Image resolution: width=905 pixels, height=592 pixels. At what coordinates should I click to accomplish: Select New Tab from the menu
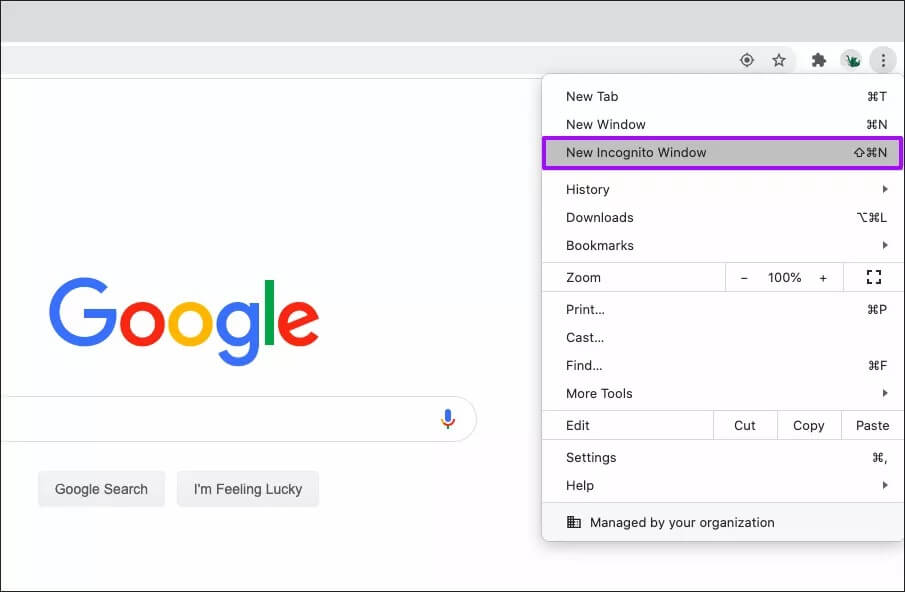(723, 96)
